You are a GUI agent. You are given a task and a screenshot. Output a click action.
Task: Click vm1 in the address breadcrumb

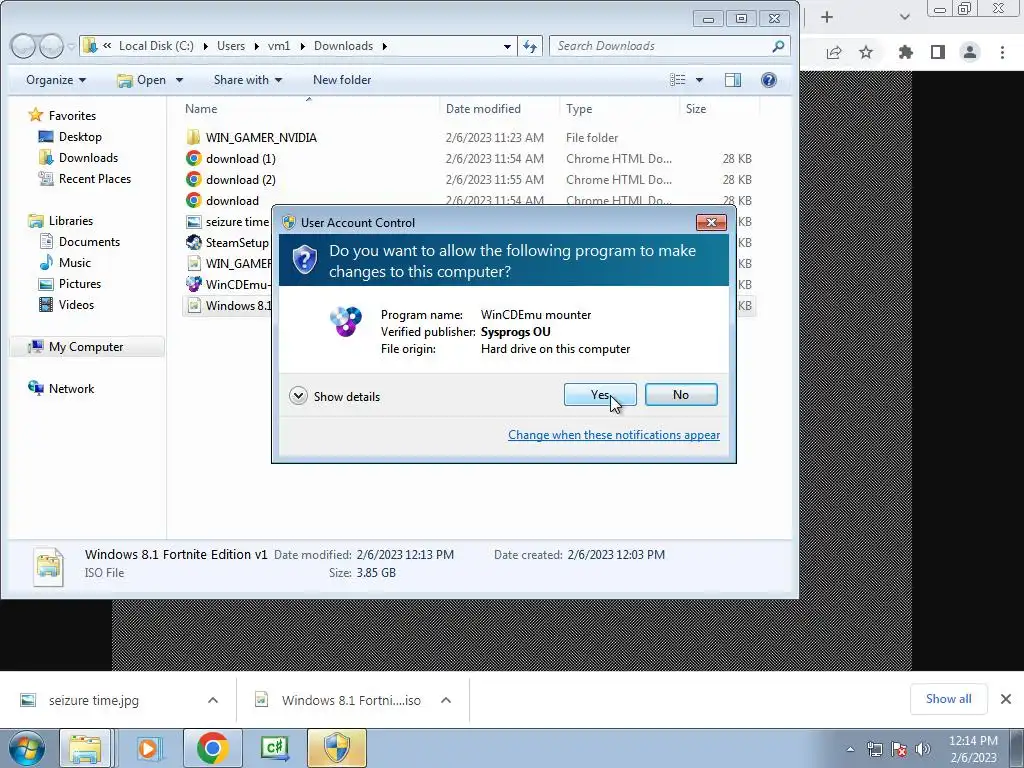tap(279, 46)
